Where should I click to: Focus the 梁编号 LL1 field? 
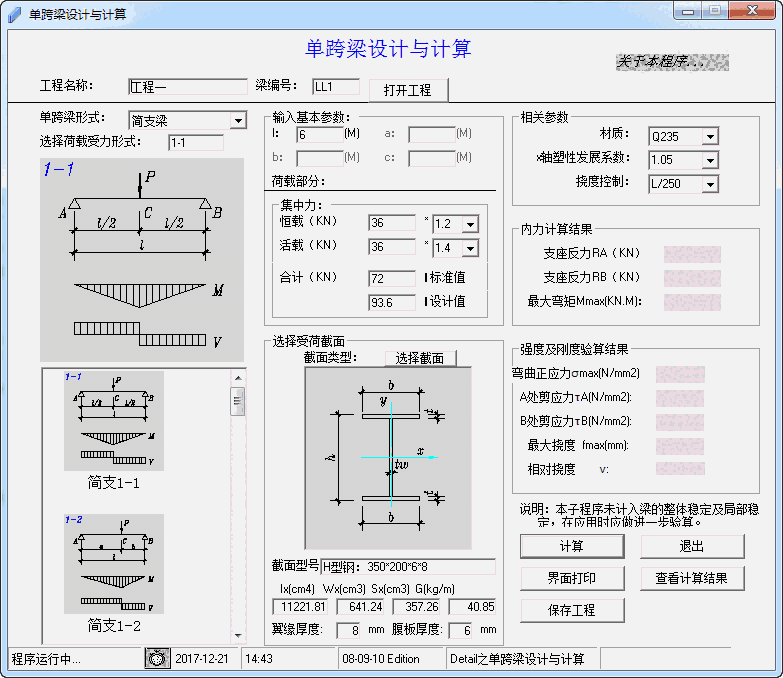(x=336, y=86)
